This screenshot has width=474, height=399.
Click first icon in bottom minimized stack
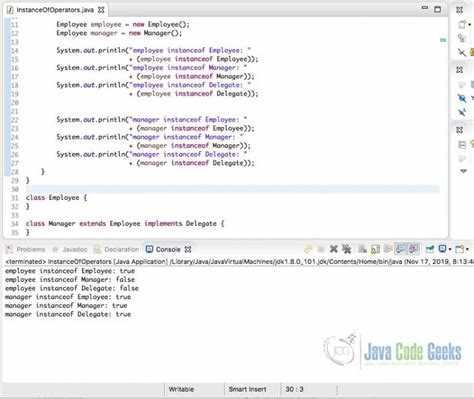click(462, 144)
